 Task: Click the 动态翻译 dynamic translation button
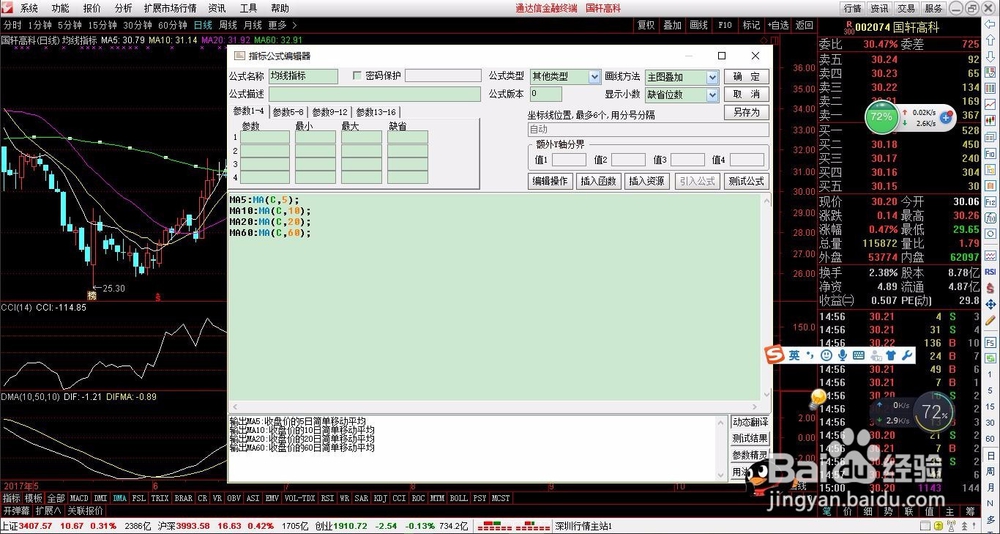[x=750, y=422]
